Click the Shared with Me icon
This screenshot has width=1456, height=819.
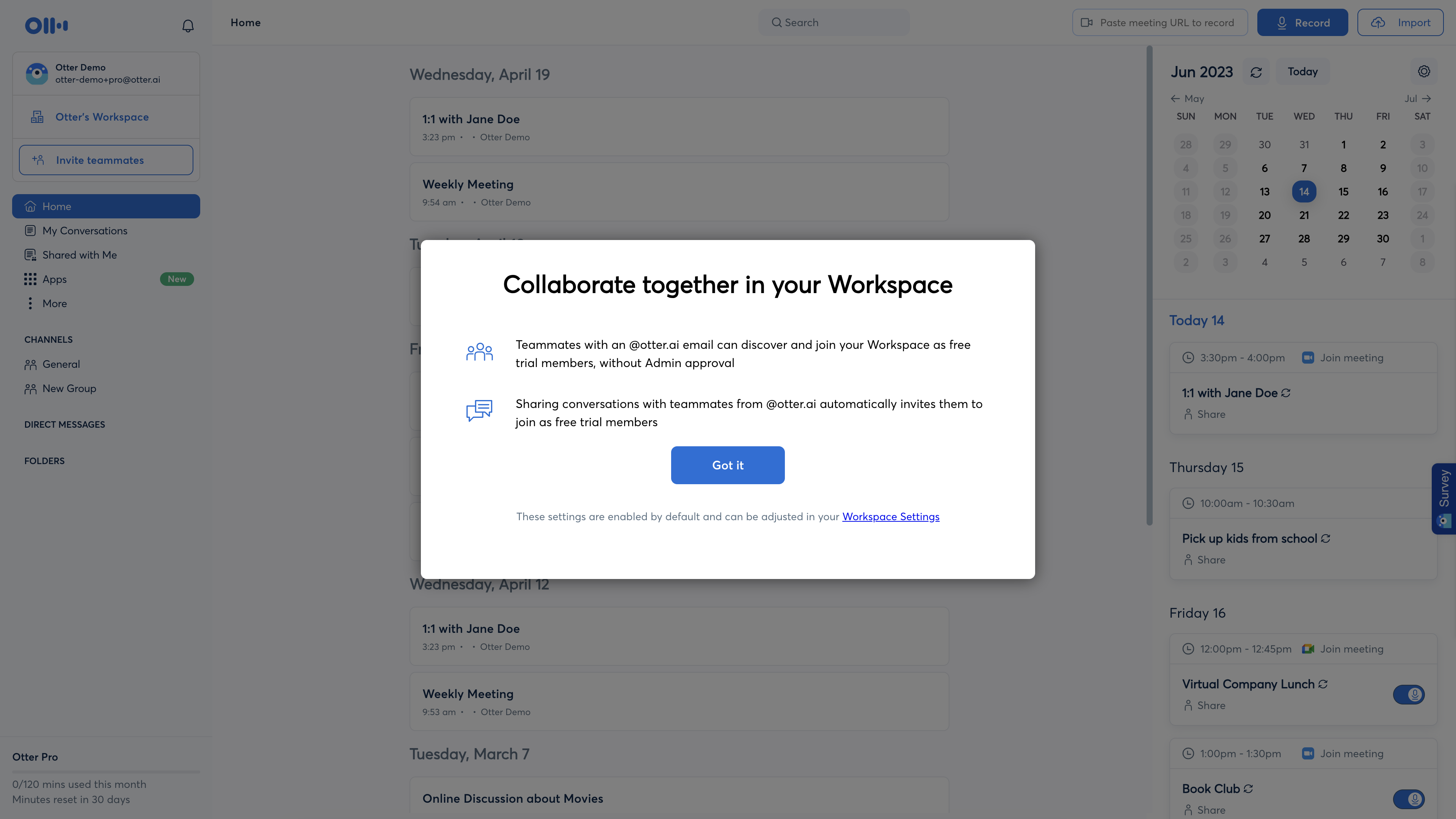[30, 255]
